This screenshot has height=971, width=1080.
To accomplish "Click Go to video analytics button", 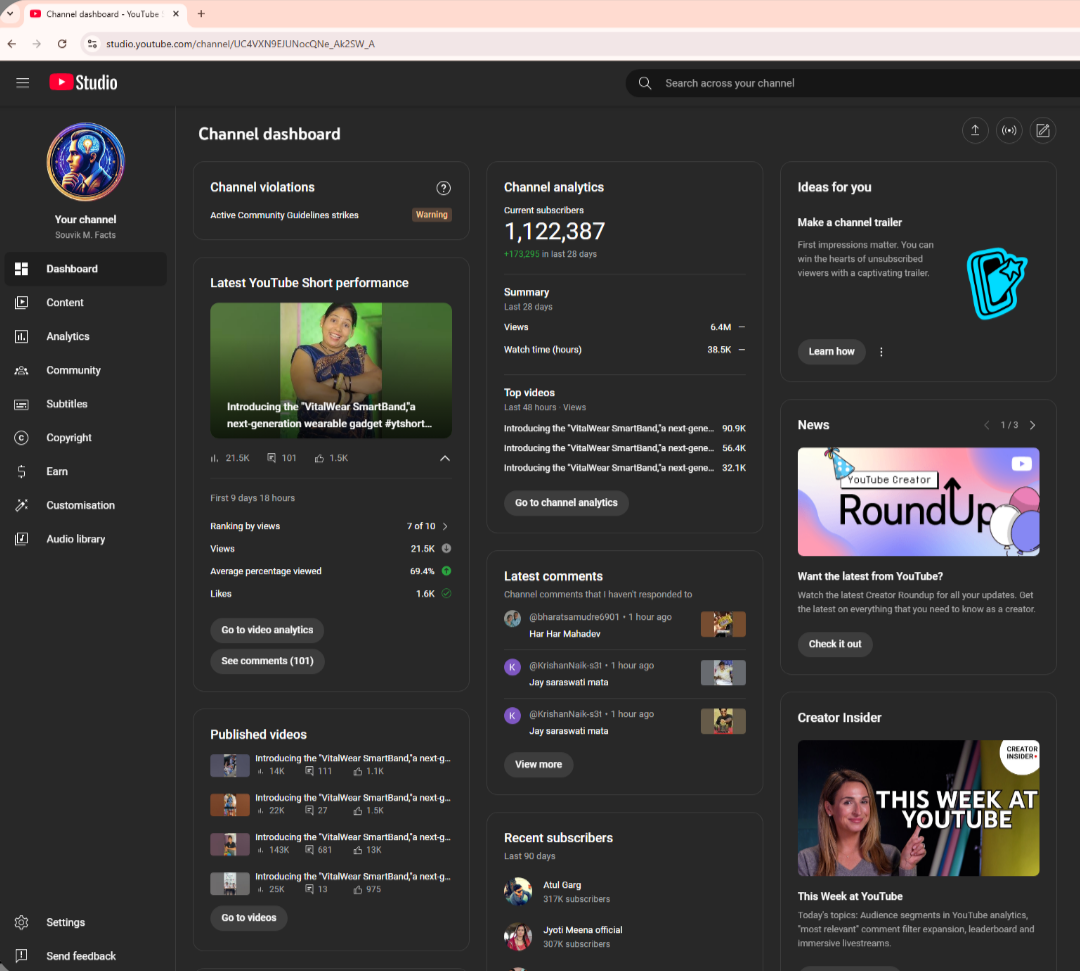I will point(267,630).
